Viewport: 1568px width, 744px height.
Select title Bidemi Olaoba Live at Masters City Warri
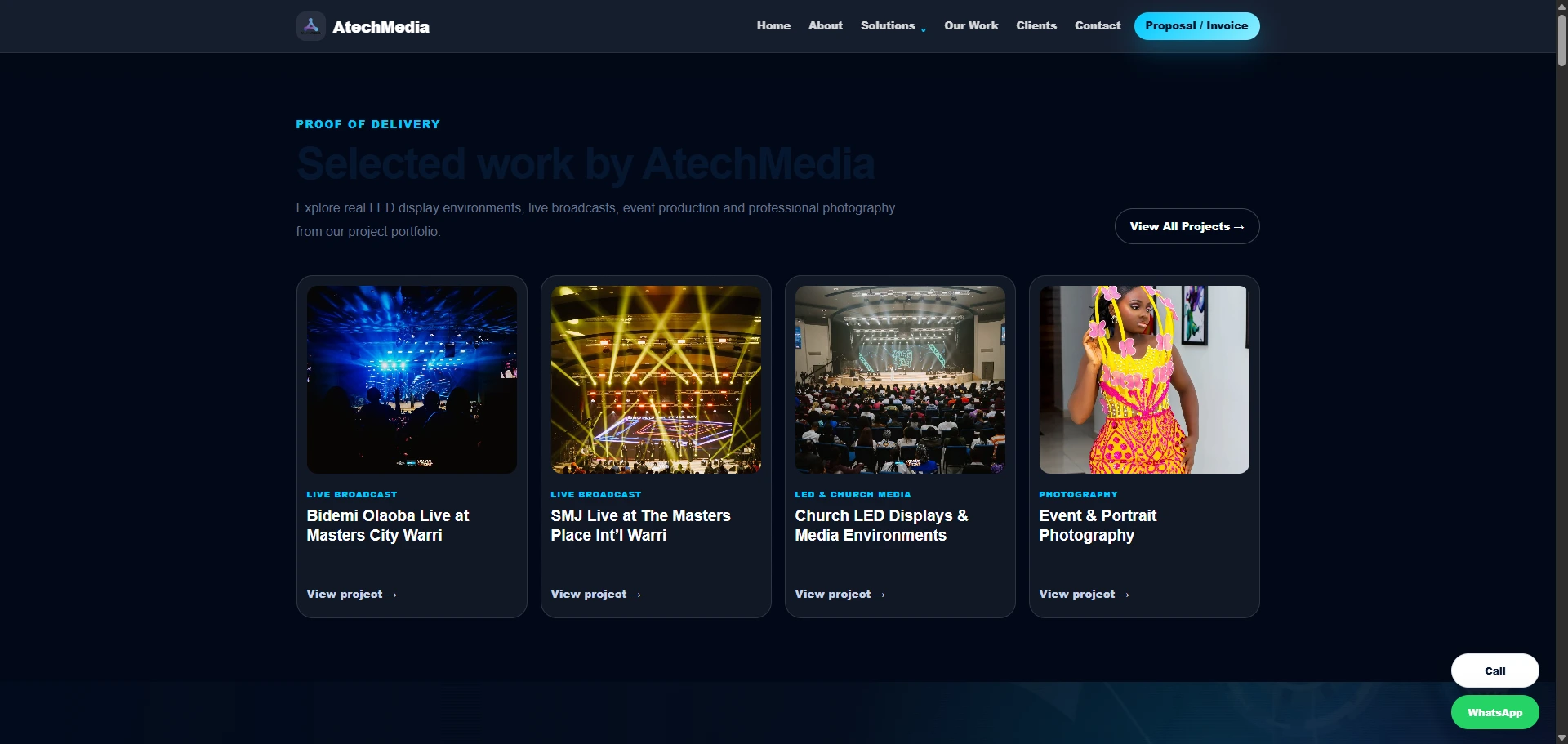(388, 525)
